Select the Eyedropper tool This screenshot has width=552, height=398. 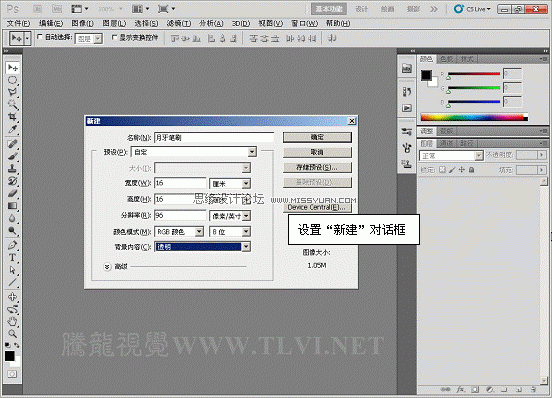pos(13,129)
